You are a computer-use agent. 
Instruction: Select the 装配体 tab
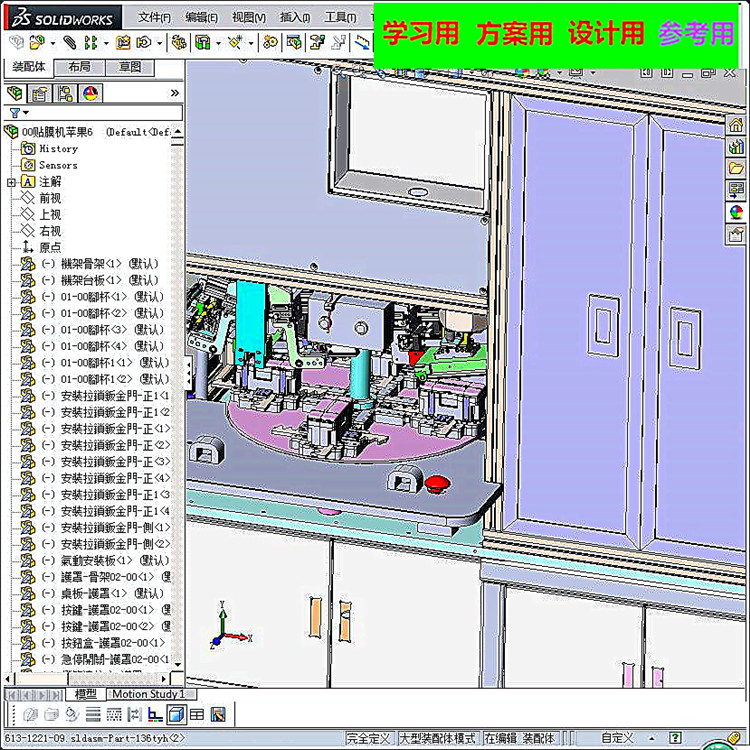click(28, 67)
